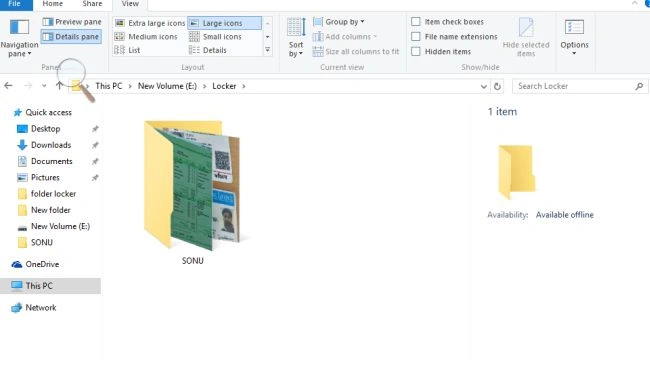Toggle the Details pane

point(71,36)
